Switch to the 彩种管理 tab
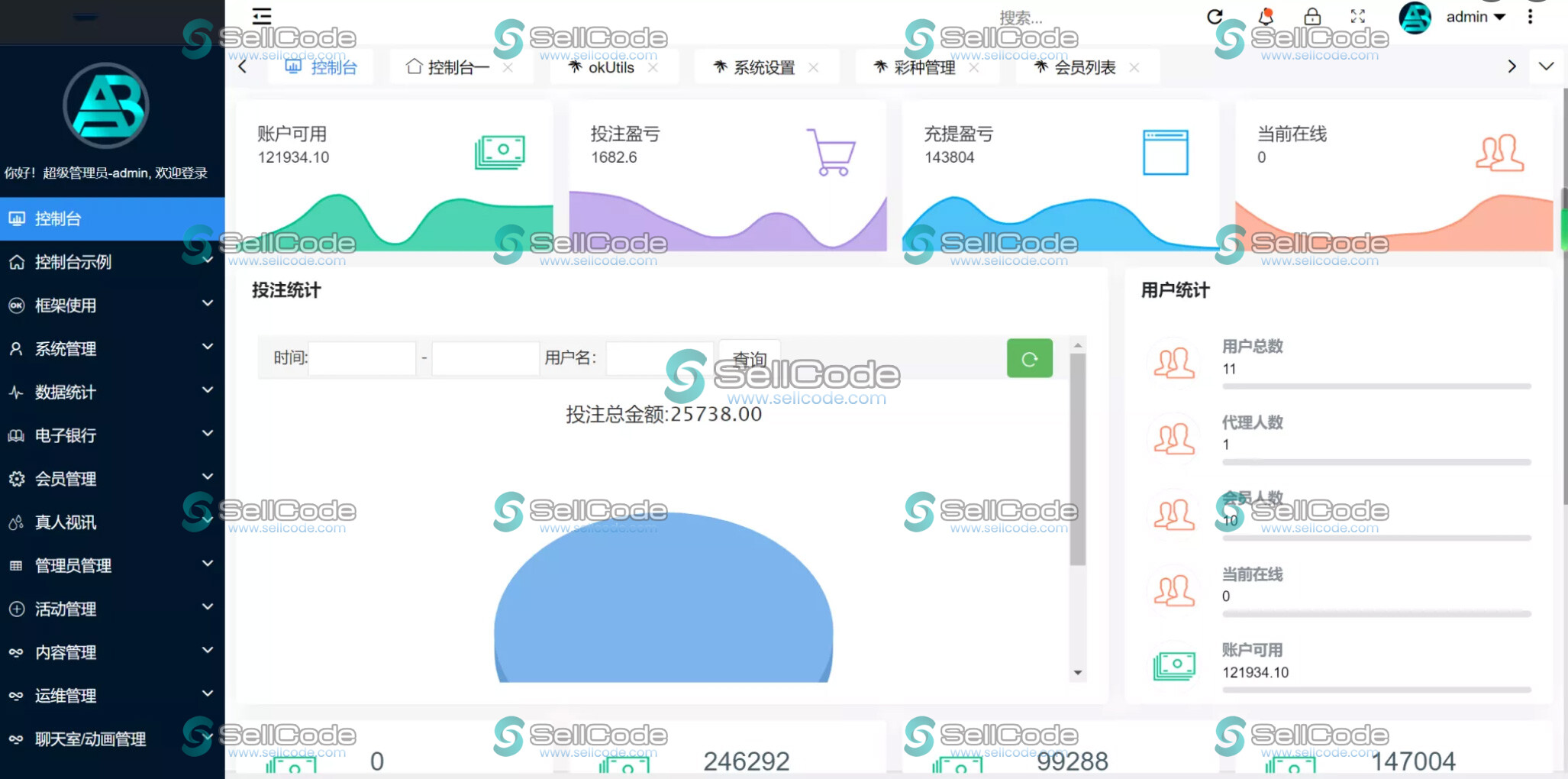The height and width of the screenshot is (779, 1568). (924, 67)
